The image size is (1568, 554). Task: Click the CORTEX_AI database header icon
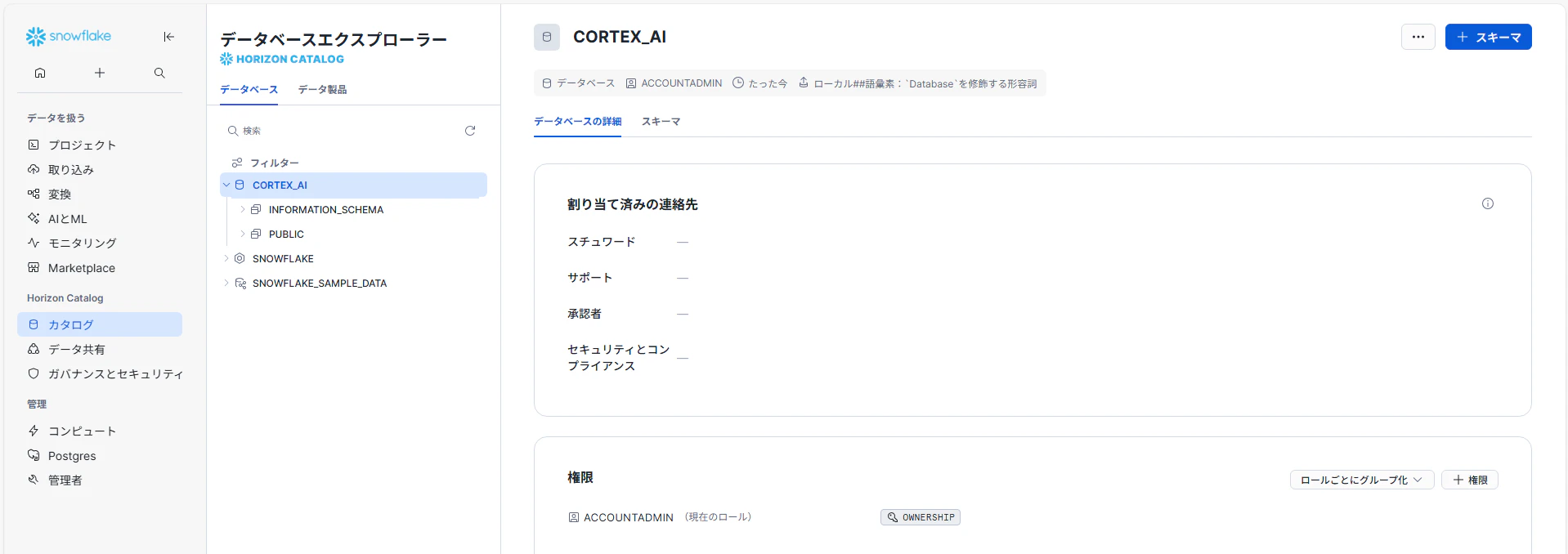(547, 37)
